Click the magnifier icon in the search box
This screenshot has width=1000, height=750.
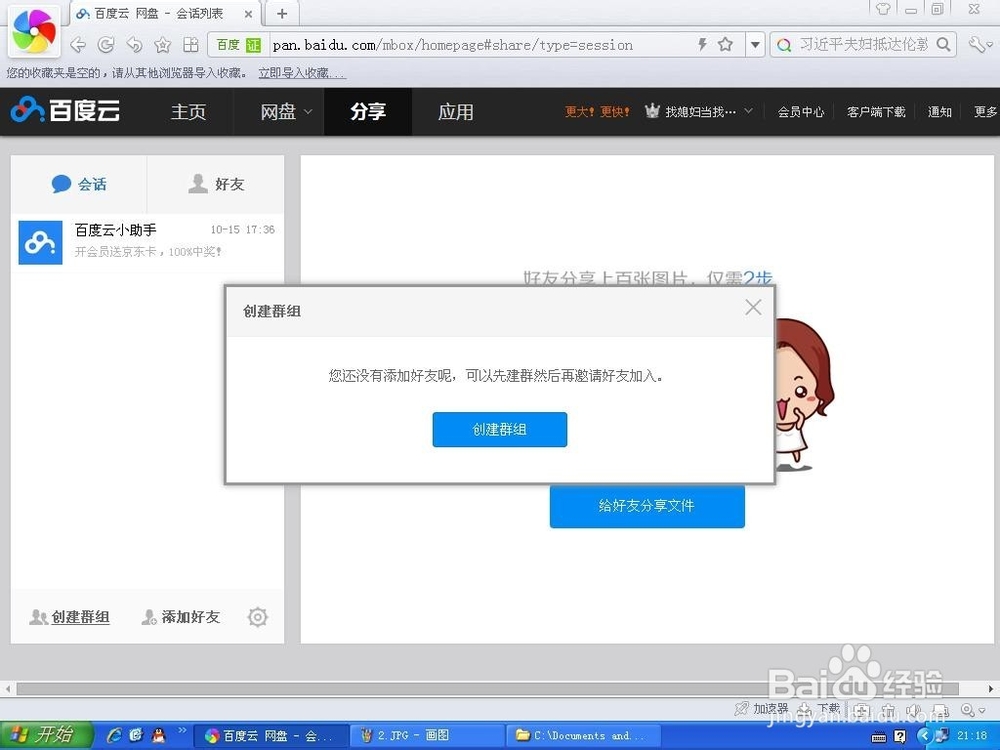(941, 44)
